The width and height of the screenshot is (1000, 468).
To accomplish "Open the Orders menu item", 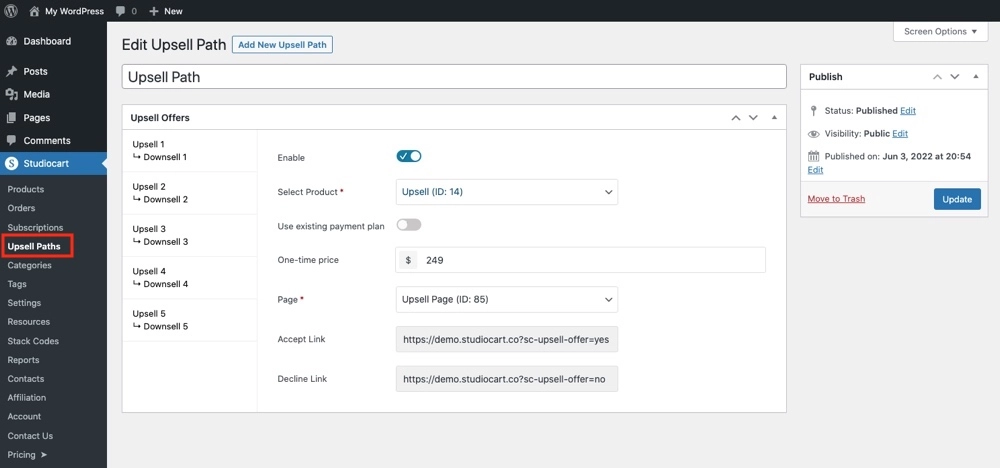I will pos(21,208).
